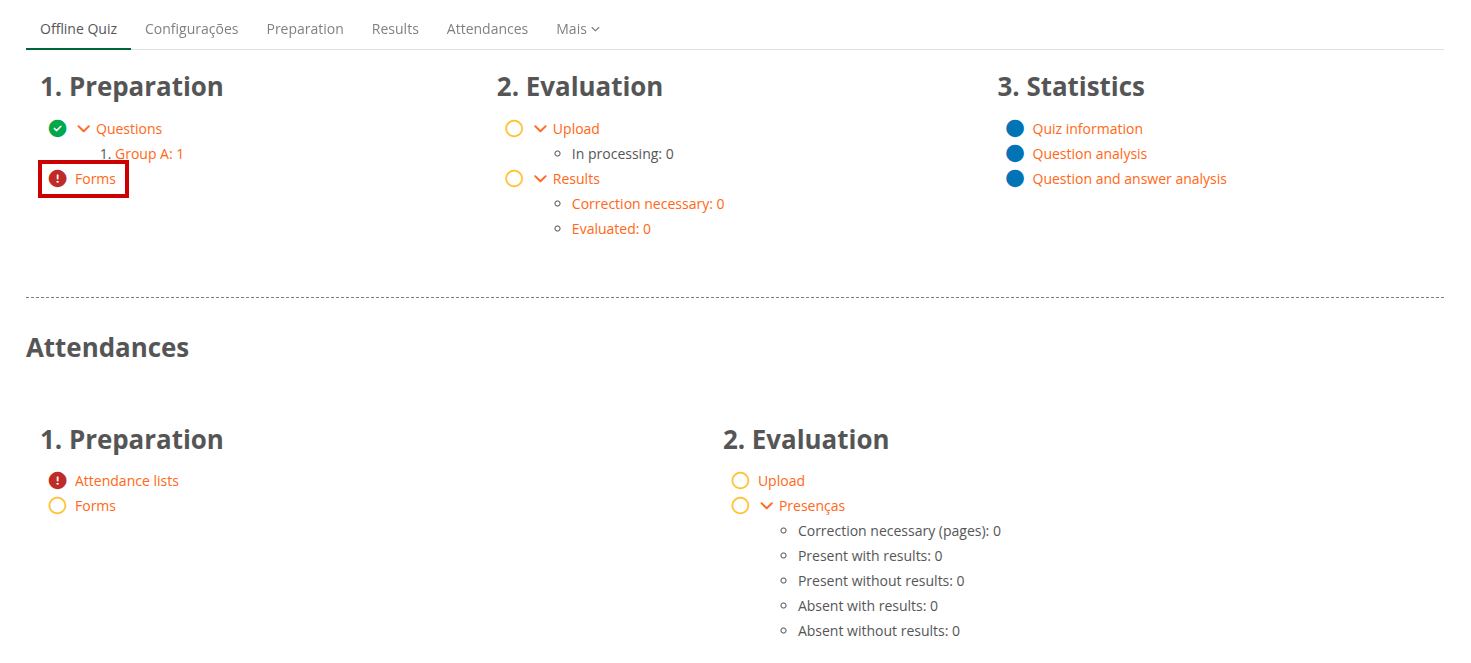Image resolution: width=1471 pixels, height=663 pixels.
Task: Open the Attendances tab
Action: pyautogui.click(x=487, y=29)
